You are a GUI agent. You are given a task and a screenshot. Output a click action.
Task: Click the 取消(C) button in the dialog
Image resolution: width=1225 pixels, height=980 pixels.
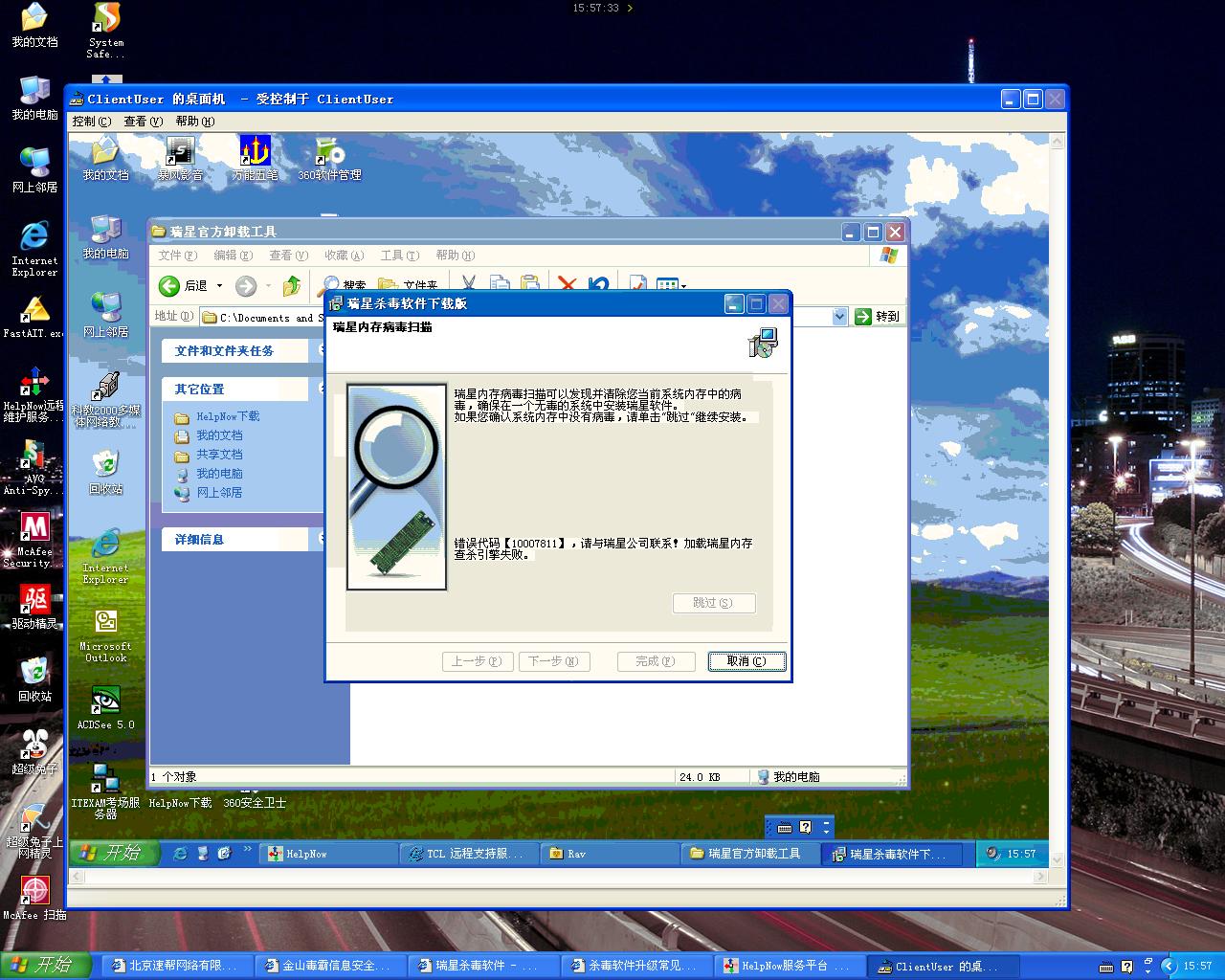(746, 661)
